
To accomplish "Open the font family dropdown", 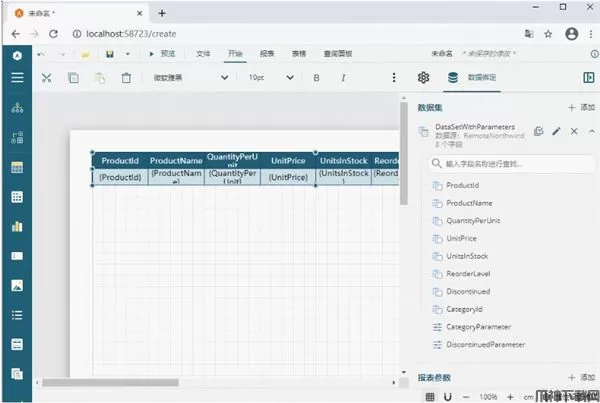I will (x=190, y=78).
